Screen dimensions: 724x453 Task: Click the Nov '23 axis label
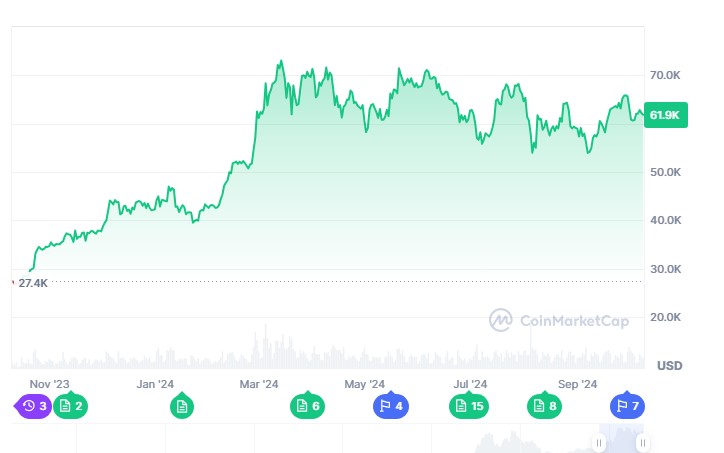pyautogui.click(x=49, y=384)
